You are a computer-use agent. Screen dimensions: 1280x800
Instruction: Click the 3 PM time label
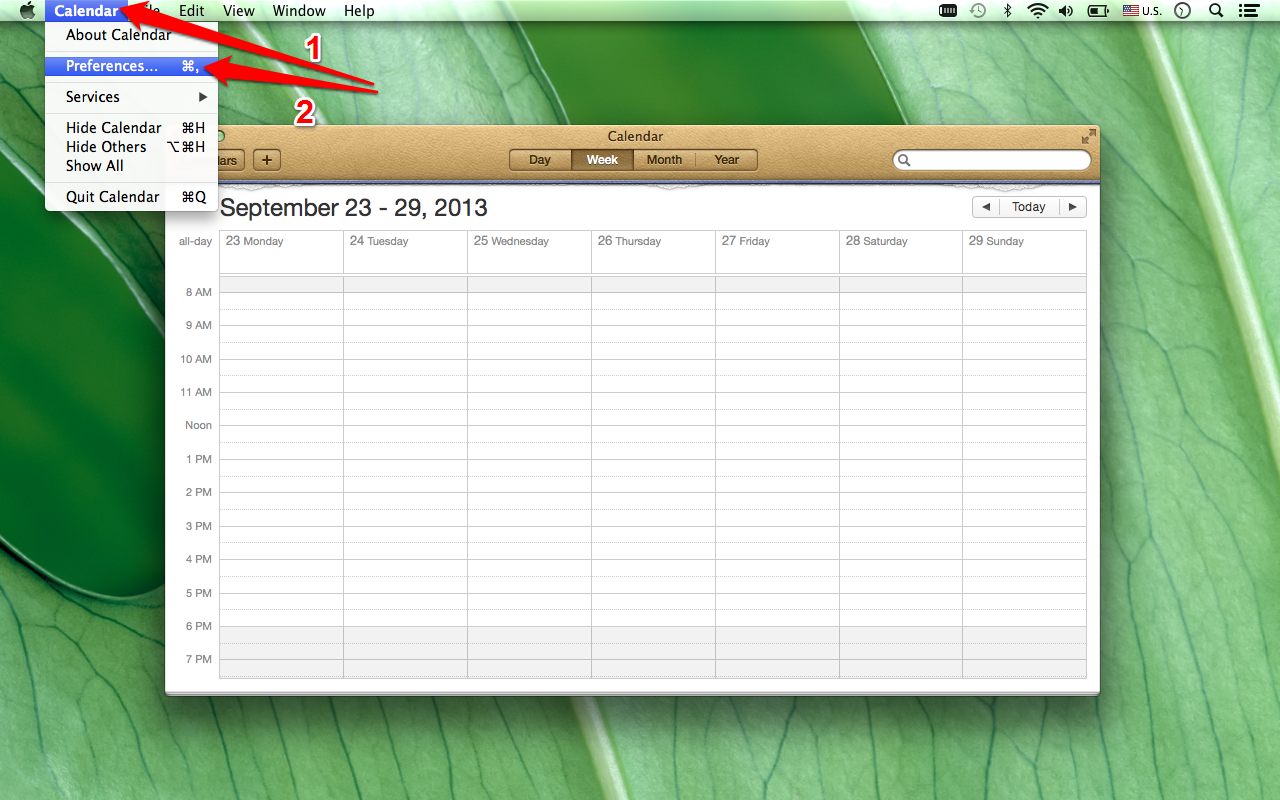point(199,526)
